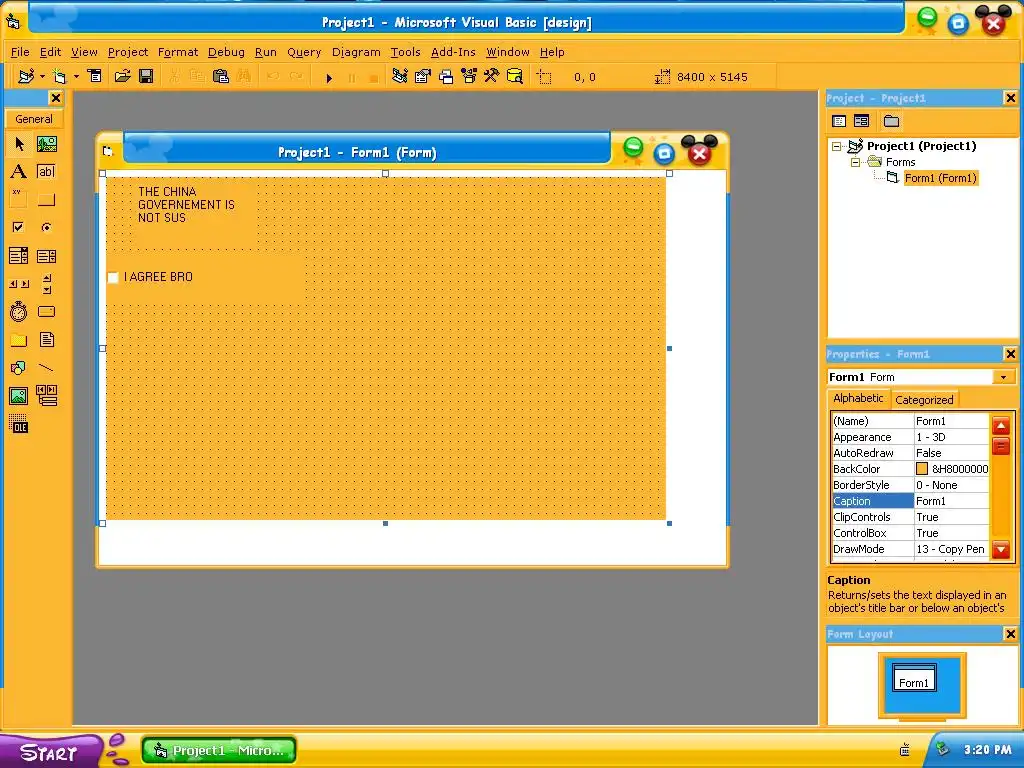Screen dimensions: 1024x768
Task: Start the program with the Run arrow
Action: tap(329, 77)
